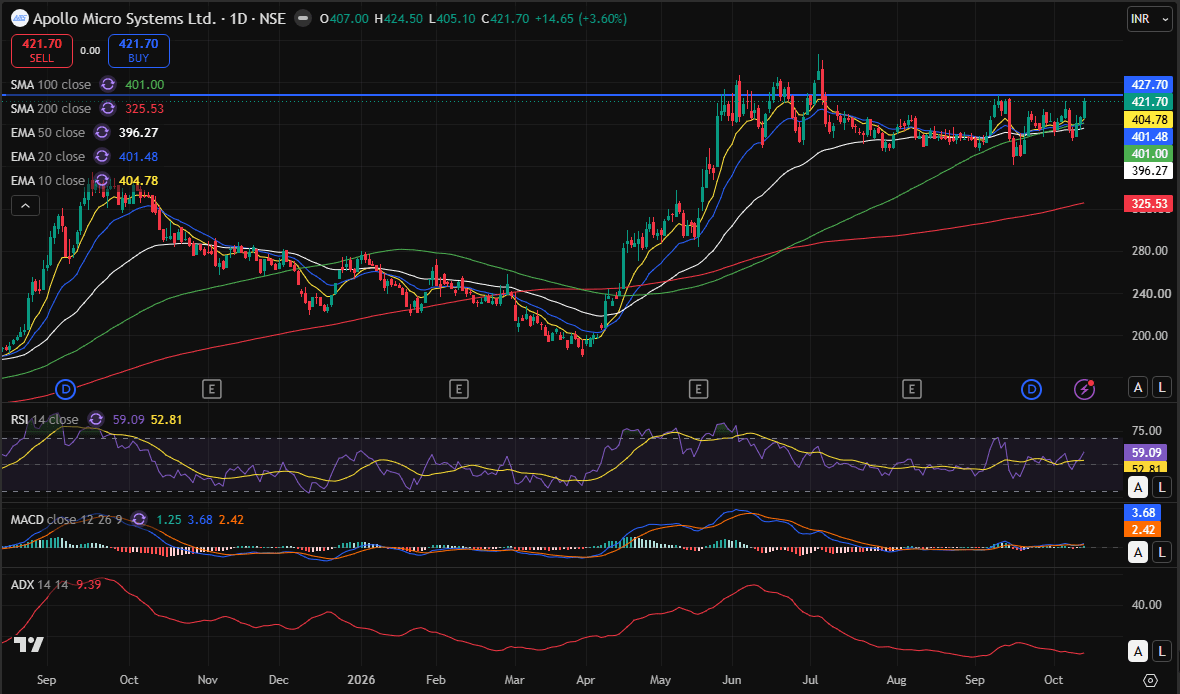Click the Dec label on the time axis
This screenshot has height=694, width=1180.
pos(278,680)
